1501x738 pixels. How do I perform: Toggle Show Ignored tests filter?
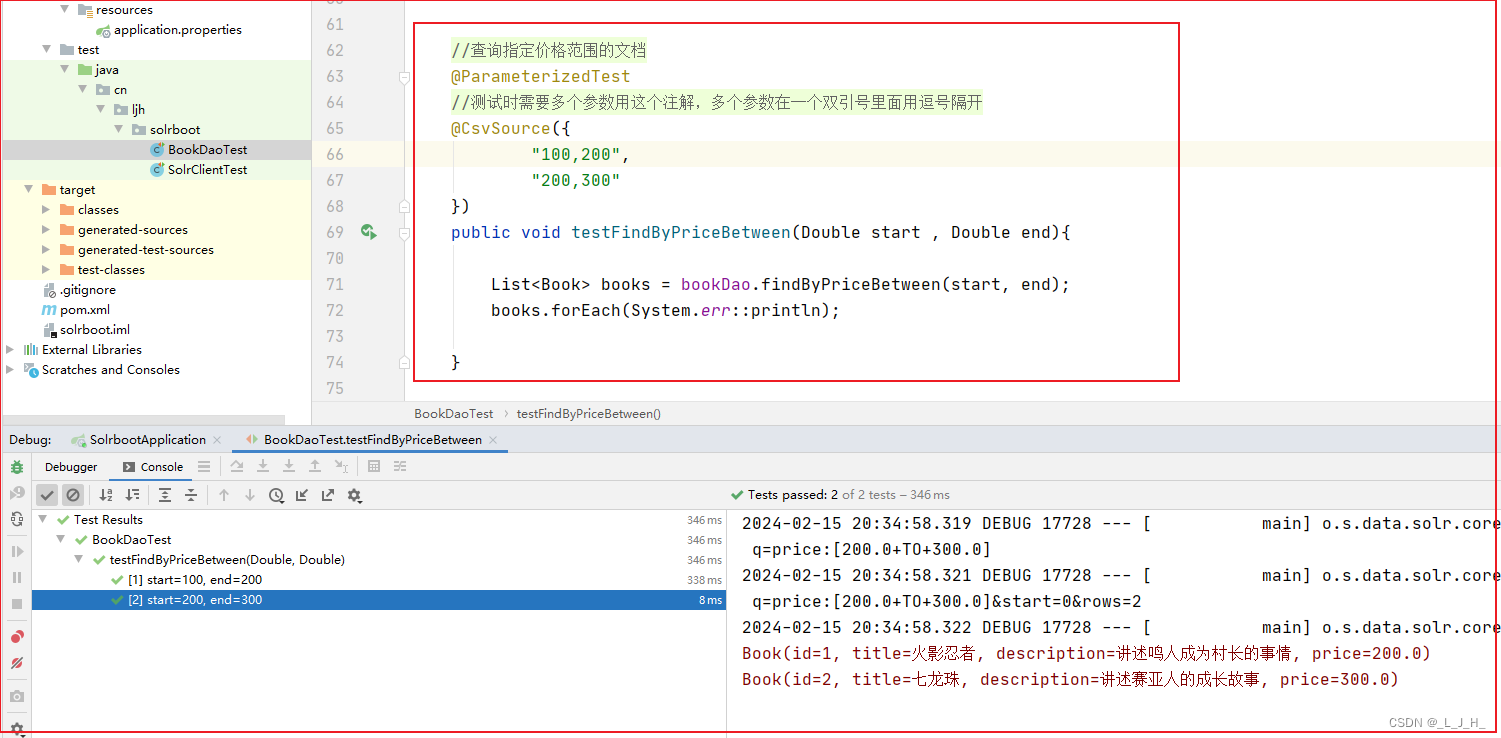point(73,494)
